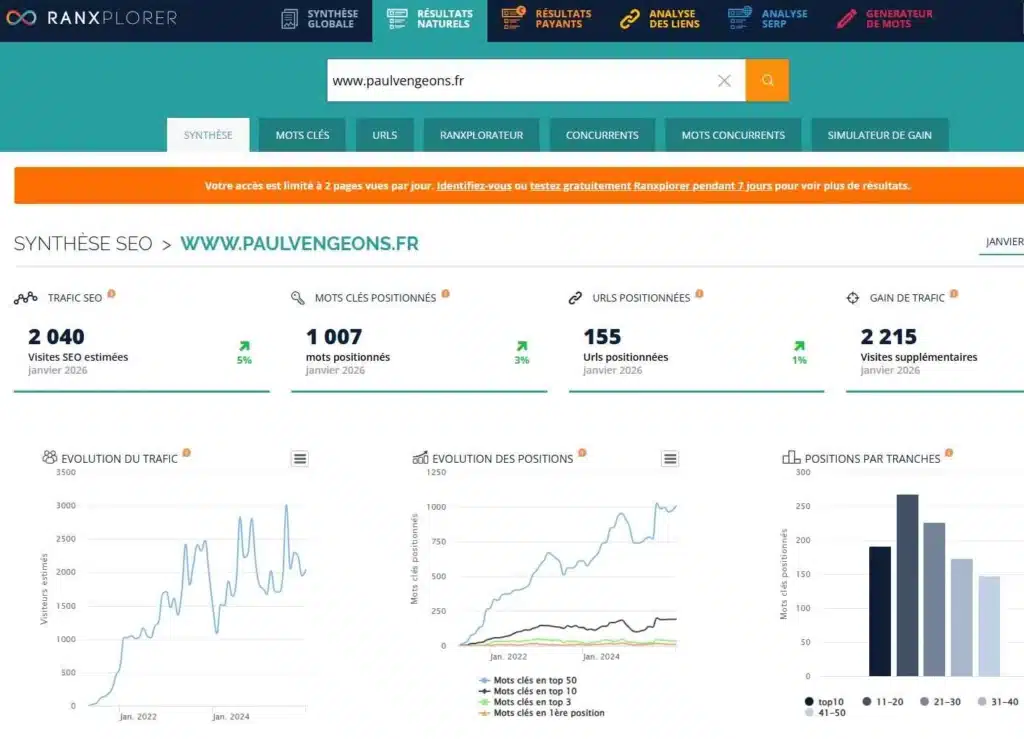
Task: Launch search with the magnifier icon
Action: tap(767, 80)
